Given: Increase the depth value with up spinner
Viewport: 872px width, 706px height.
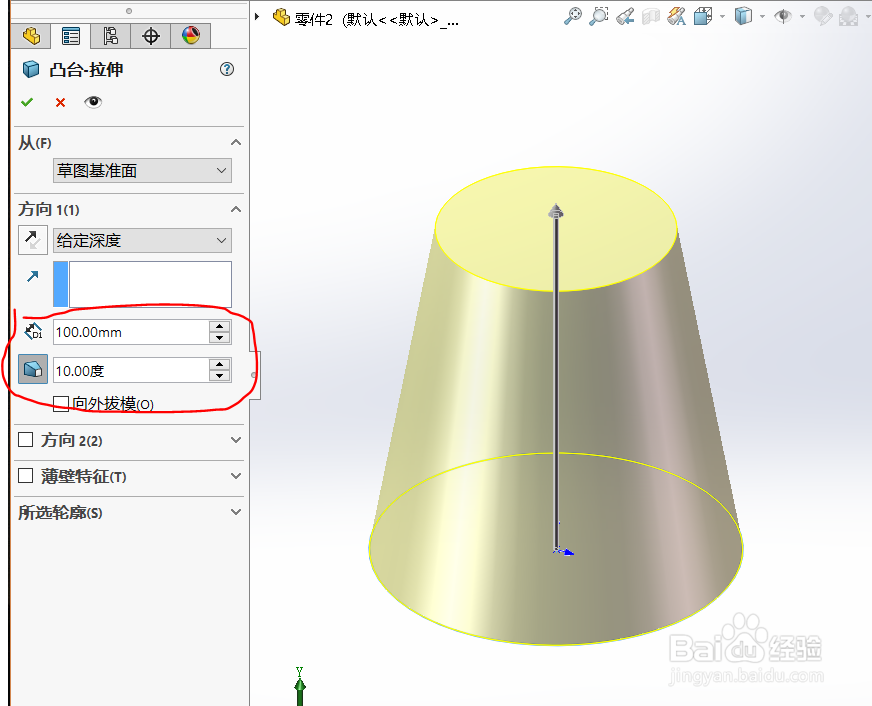Looking at the screenshot, I should coord(220,326).
